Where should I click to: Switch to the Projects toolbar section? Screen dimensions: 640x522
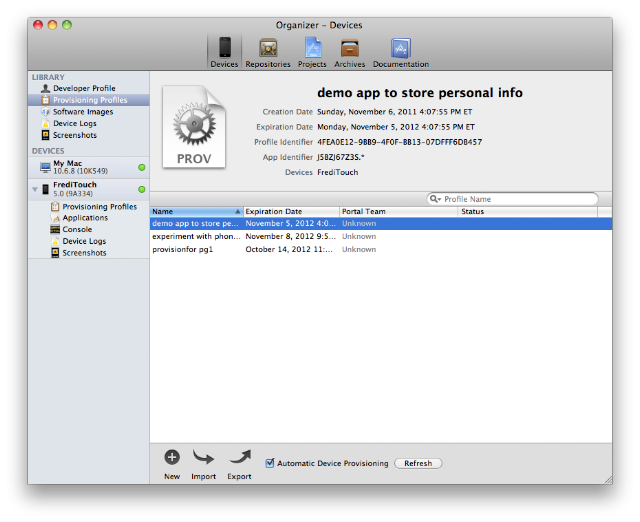click(x=312, y=52)
